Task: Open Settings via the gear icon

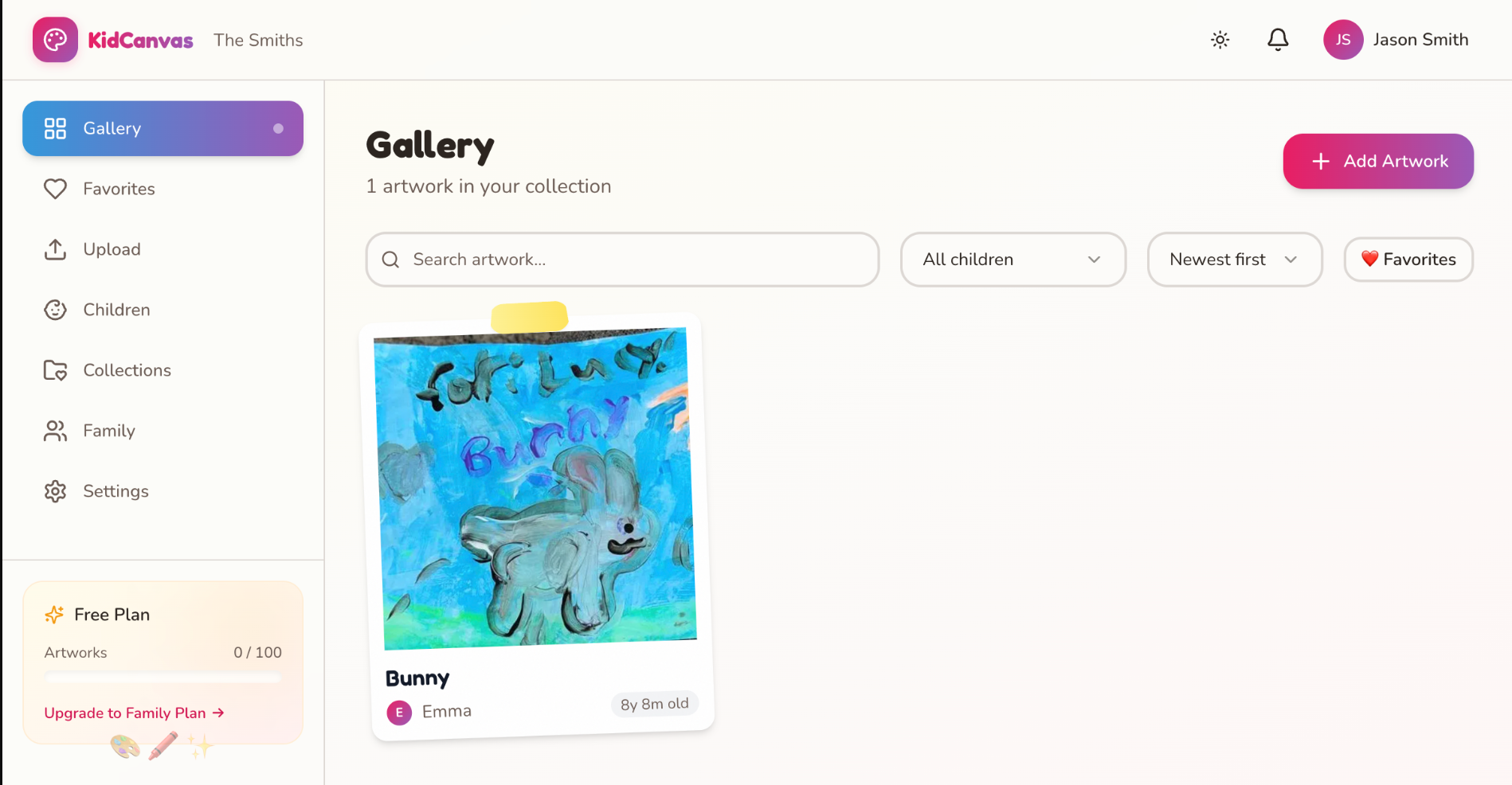Action: click(x=54, y=491)
